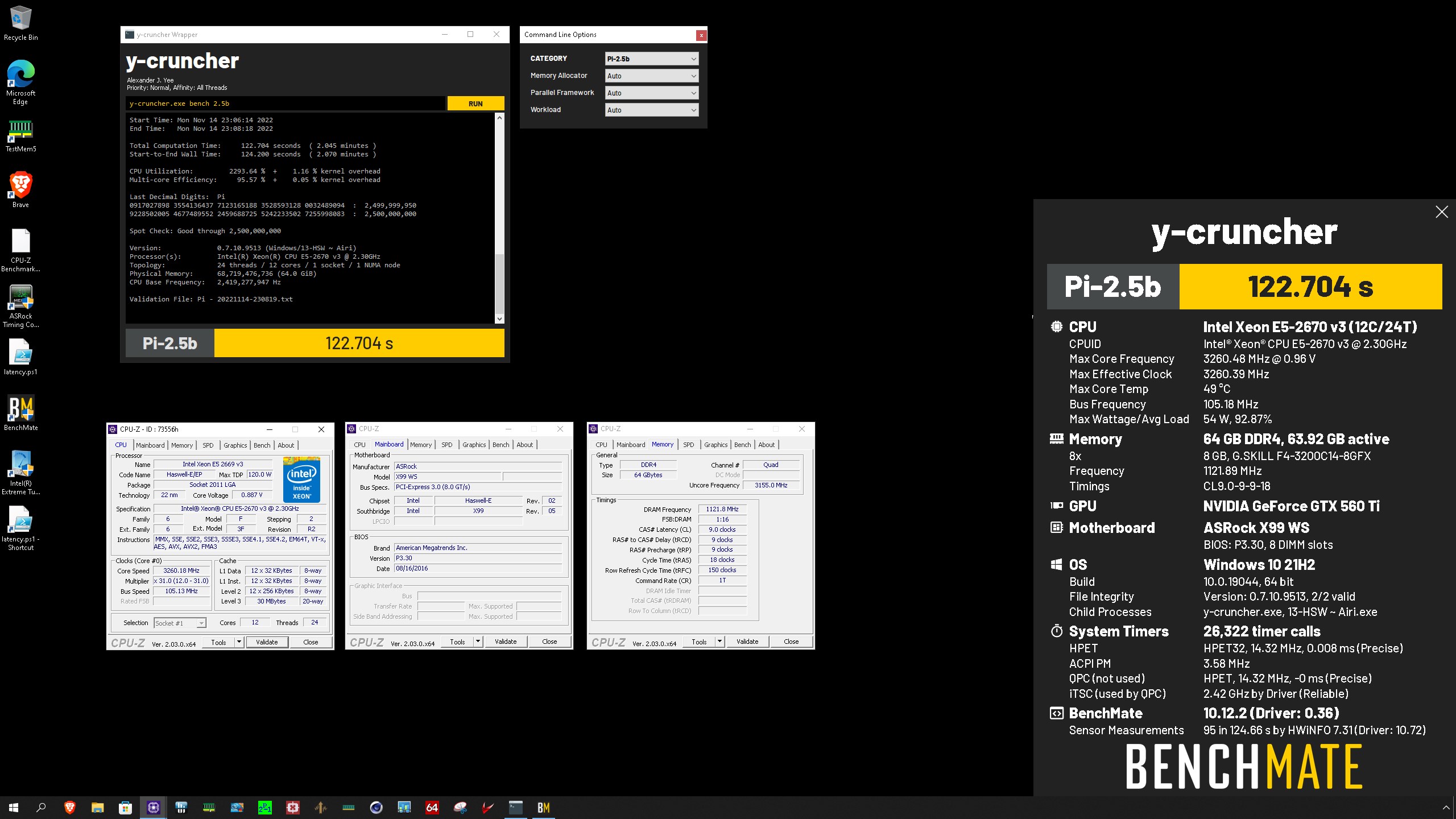Screen dimensions: 1456x819
Task: Open Prime95 green icon in taskbar
Action: [264, 807]
